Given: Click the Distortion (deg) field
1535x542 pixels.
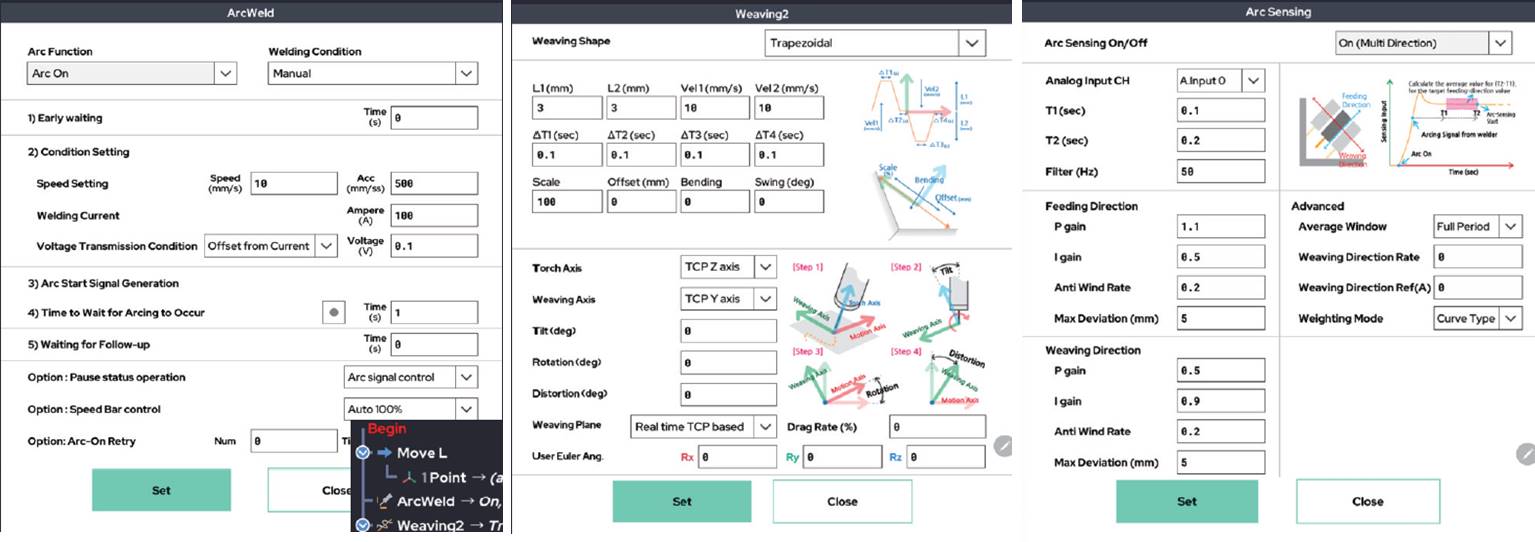Looking at the screenshot, I should pos(728,394).
